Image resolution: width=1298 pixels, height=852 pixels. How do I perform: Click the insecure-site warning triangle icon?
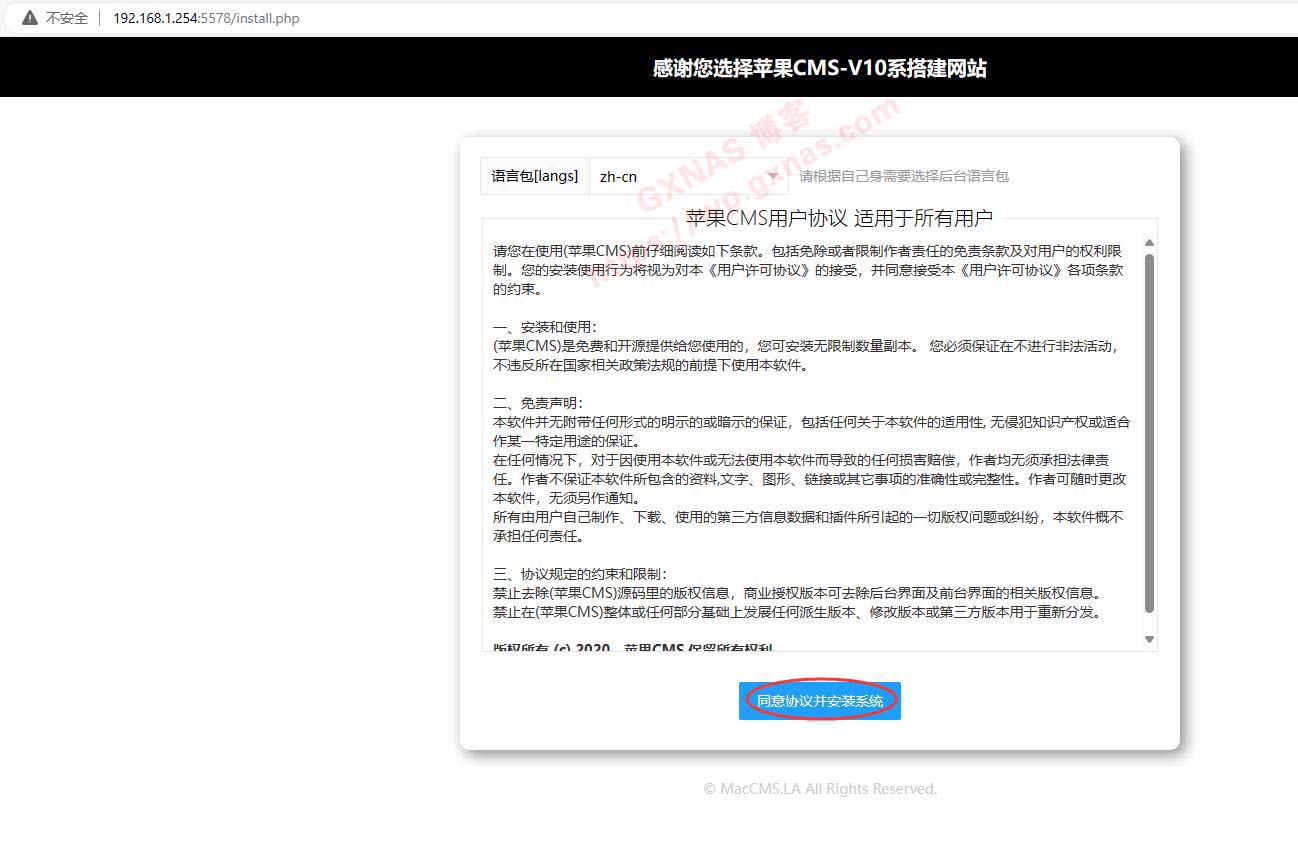[29, 18]
